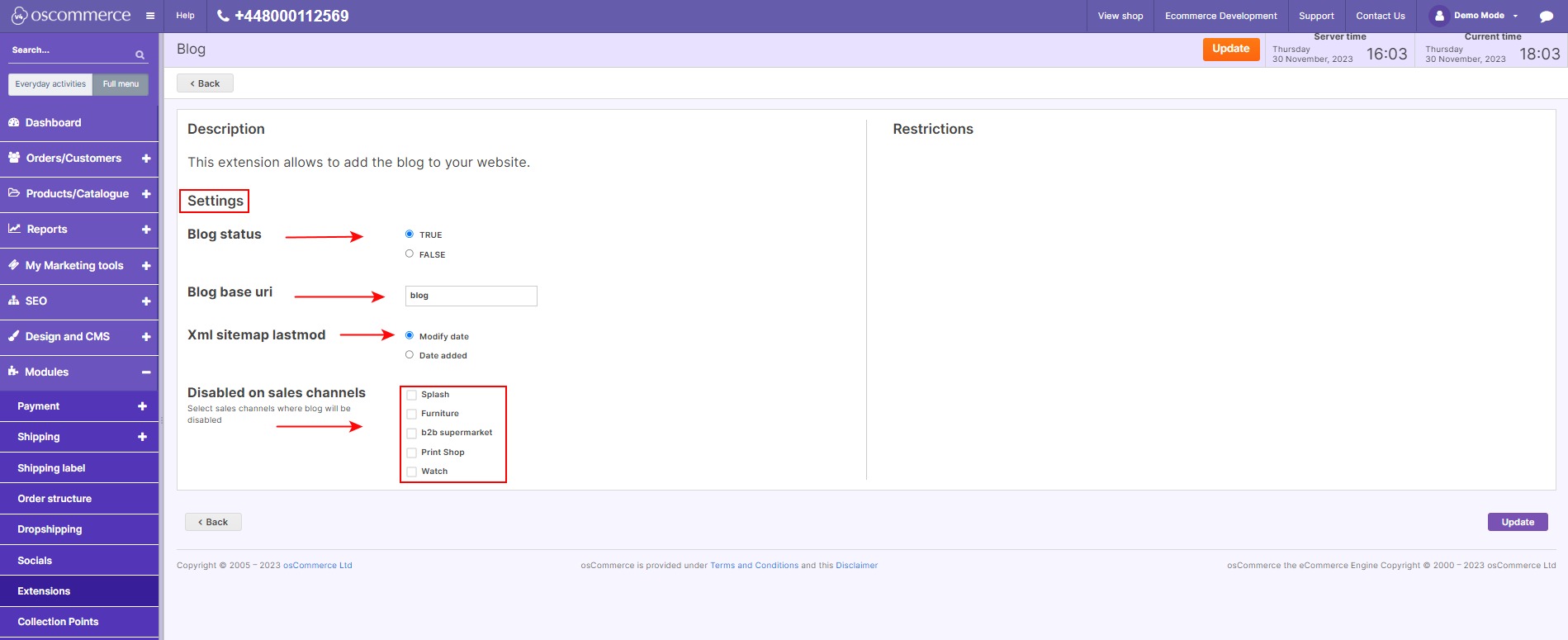Select FALSE for Blog status
The height and width of the screenshot is (640, 1568).
[x=410, y=254]
